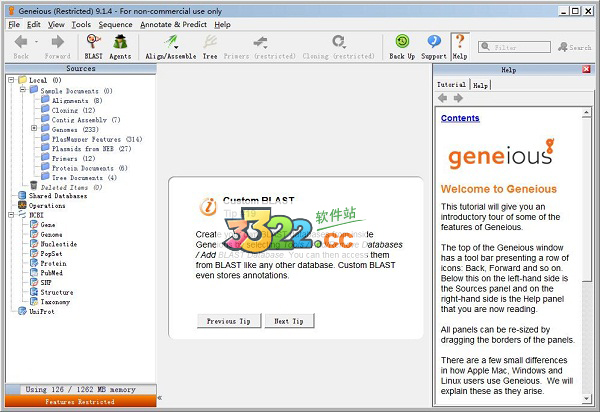
Task: Click the memory usage bar
Action: (x=80, y=389)
